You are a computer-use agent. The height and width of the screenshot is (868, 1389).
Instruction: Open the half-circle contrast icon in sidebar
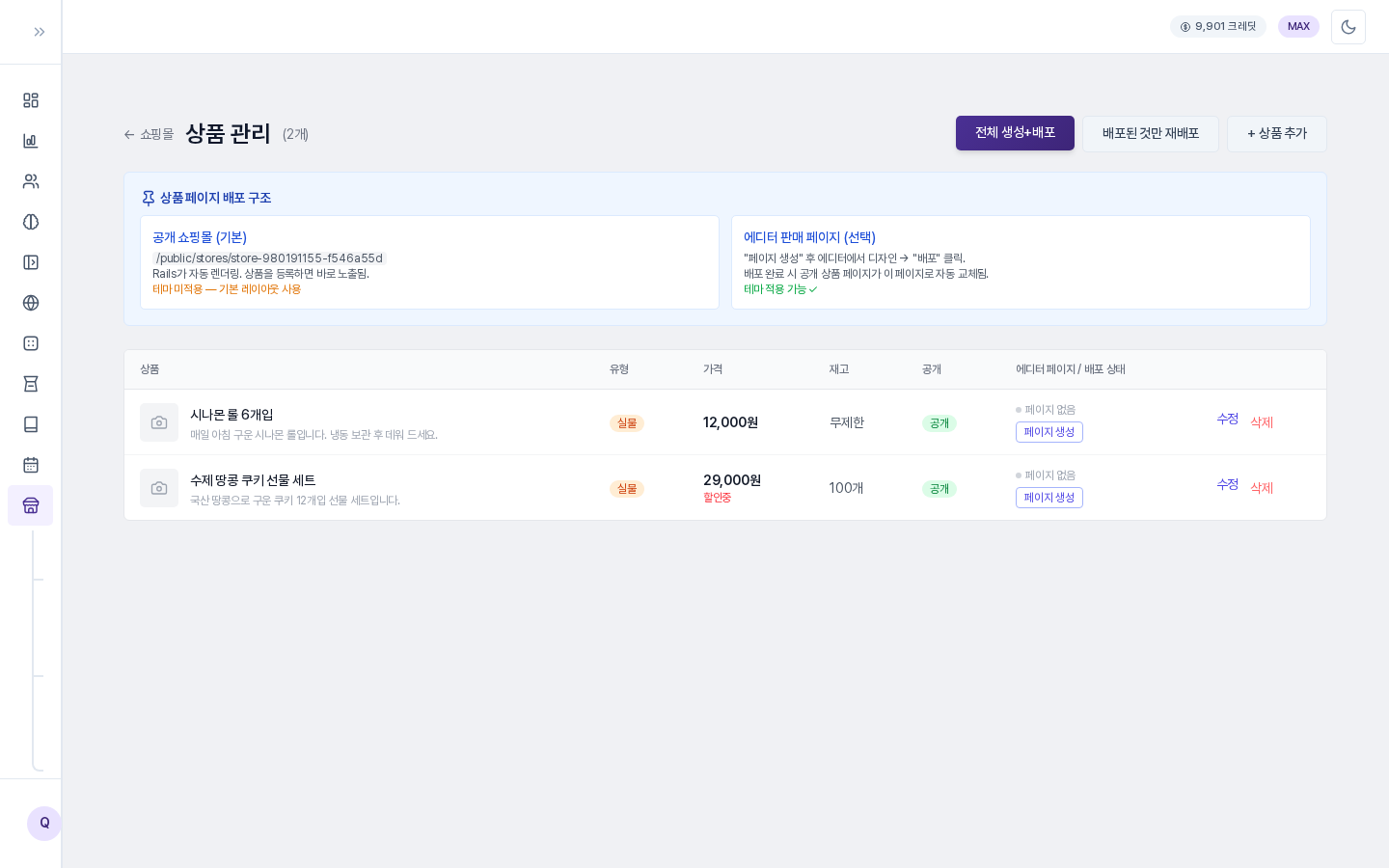(x=31, y=222)
